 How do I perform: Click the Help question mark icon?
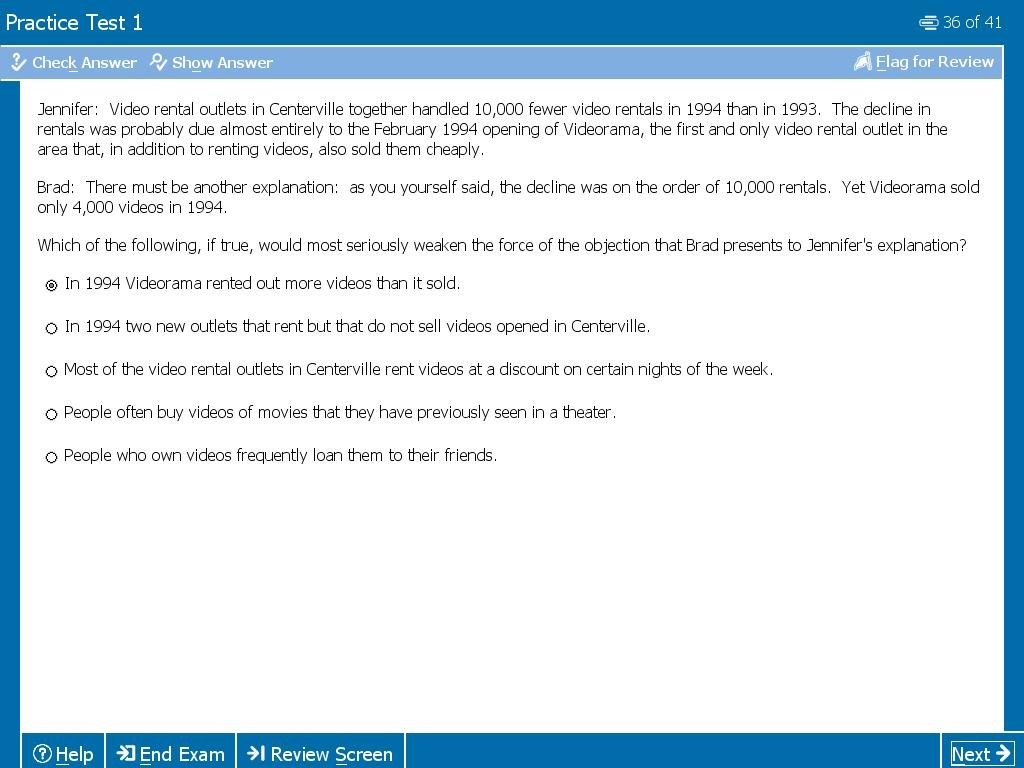pos(42,754)
